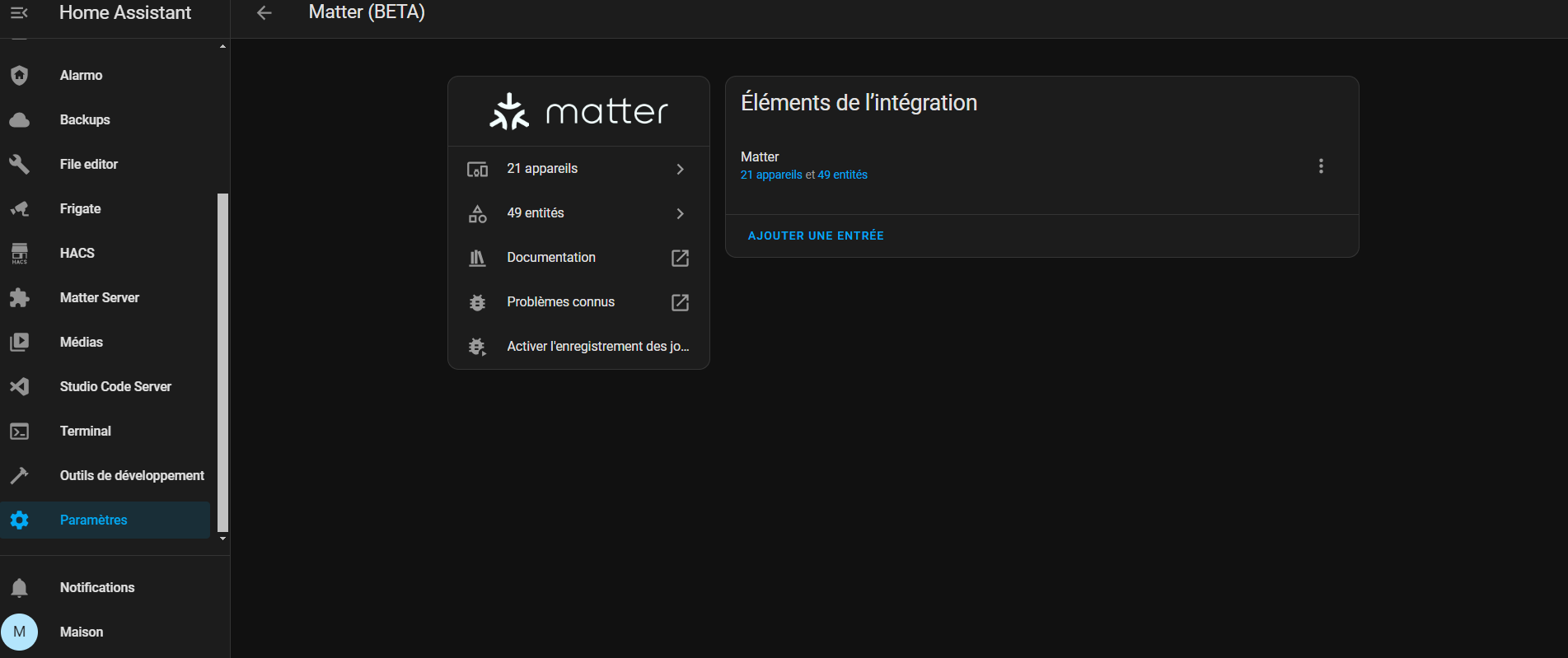1568x658 pixels.
Task: Click the HACS store icon
Action: coord(19,253)
